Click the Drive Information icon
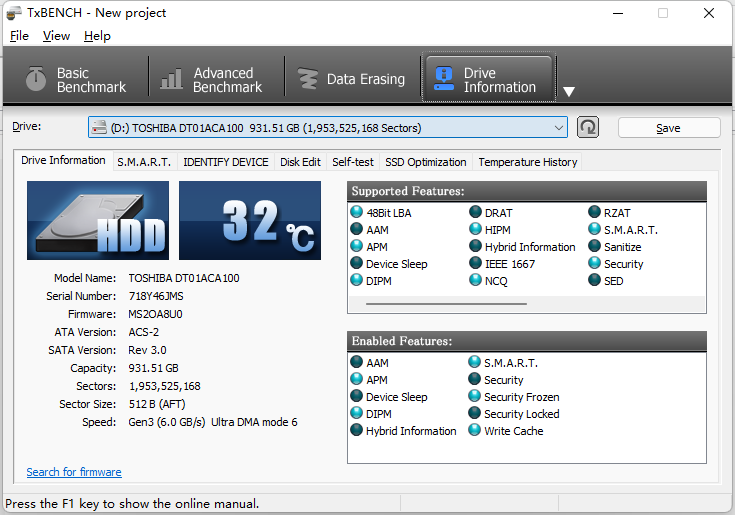The width and height of the screenshot is (735, 515). 443,80
